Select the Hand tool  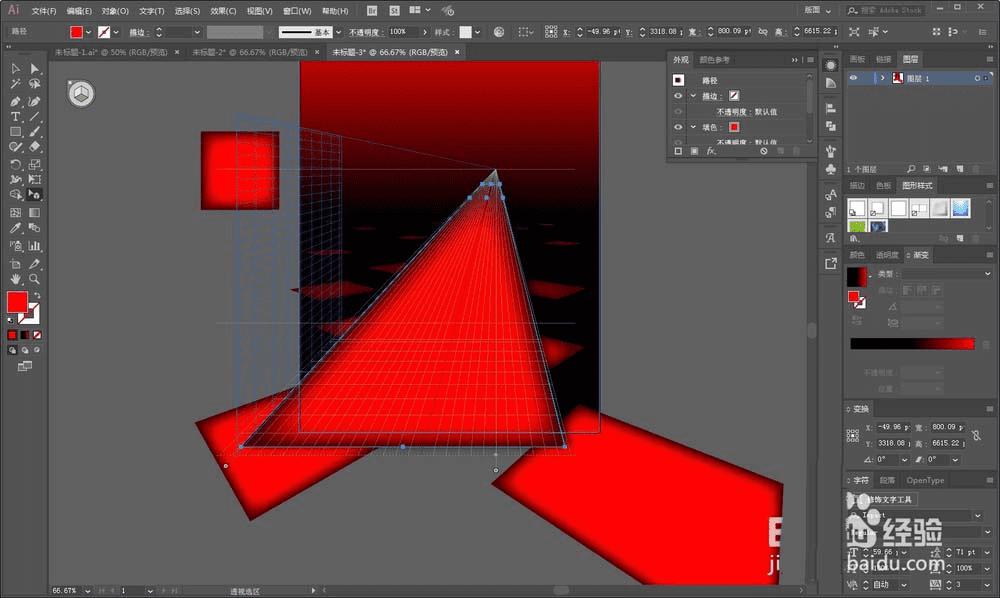coord(16,279)
